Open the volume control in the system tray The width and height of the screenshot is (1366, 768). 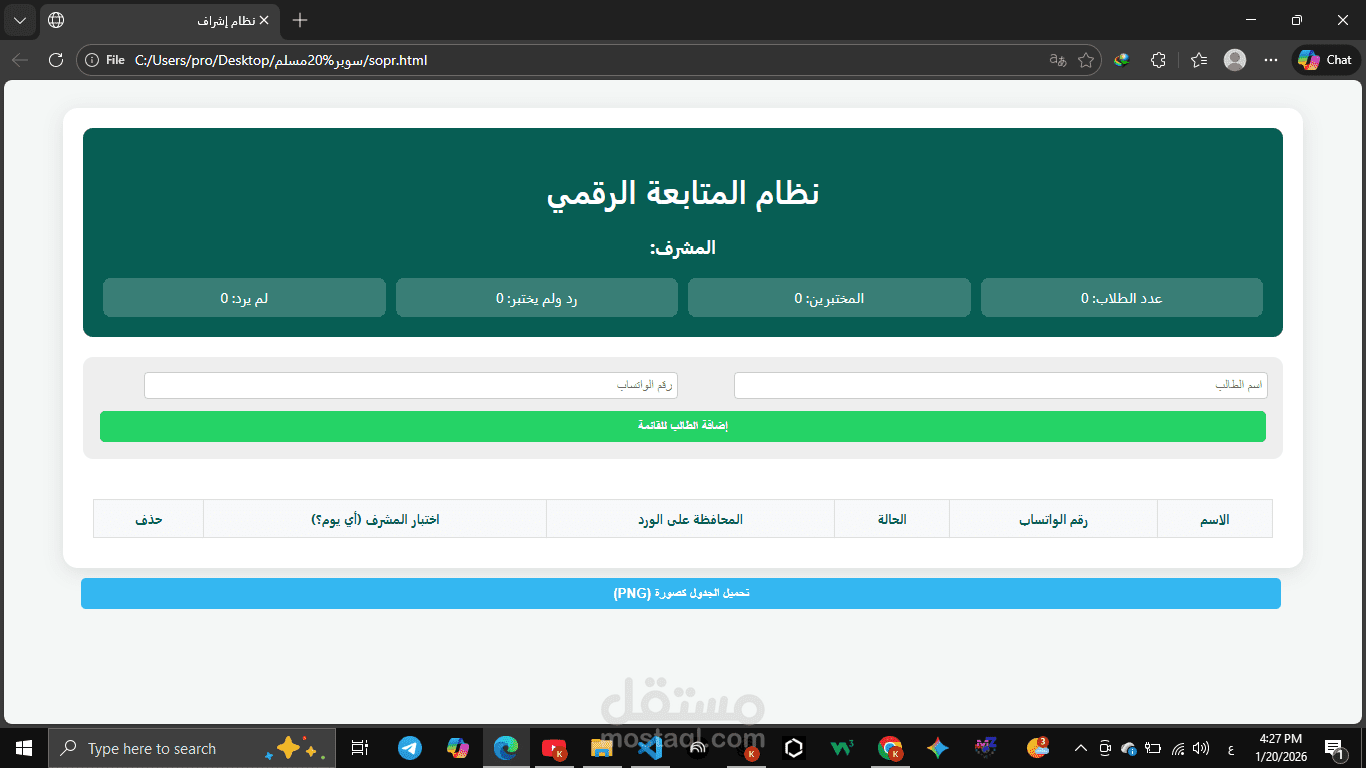pyautogui.click(x=1199, y=747)
